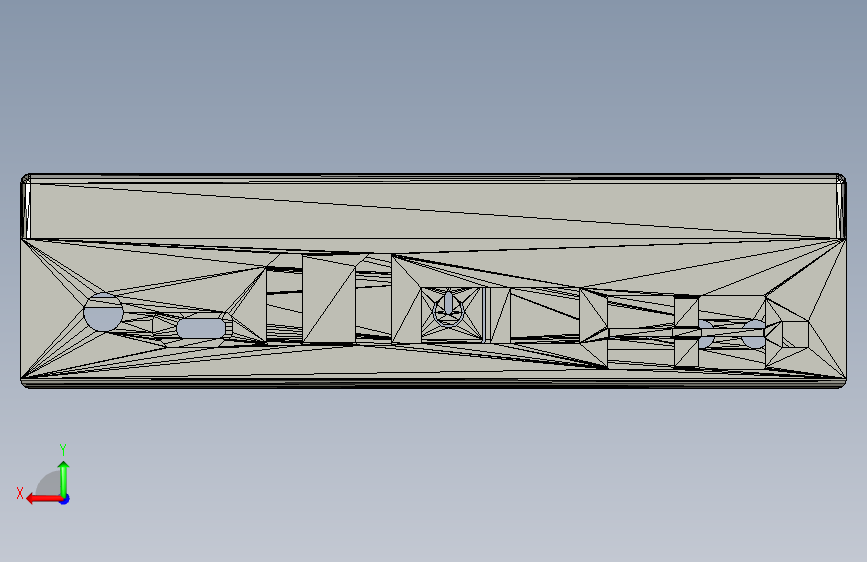Pick the keyhole circle feature in the model's center

[x=448, y=309]
